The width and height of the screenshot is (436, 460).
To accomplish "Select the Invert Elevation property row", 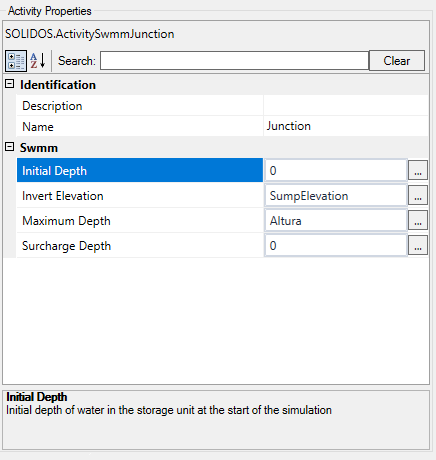I will point(140,195).
